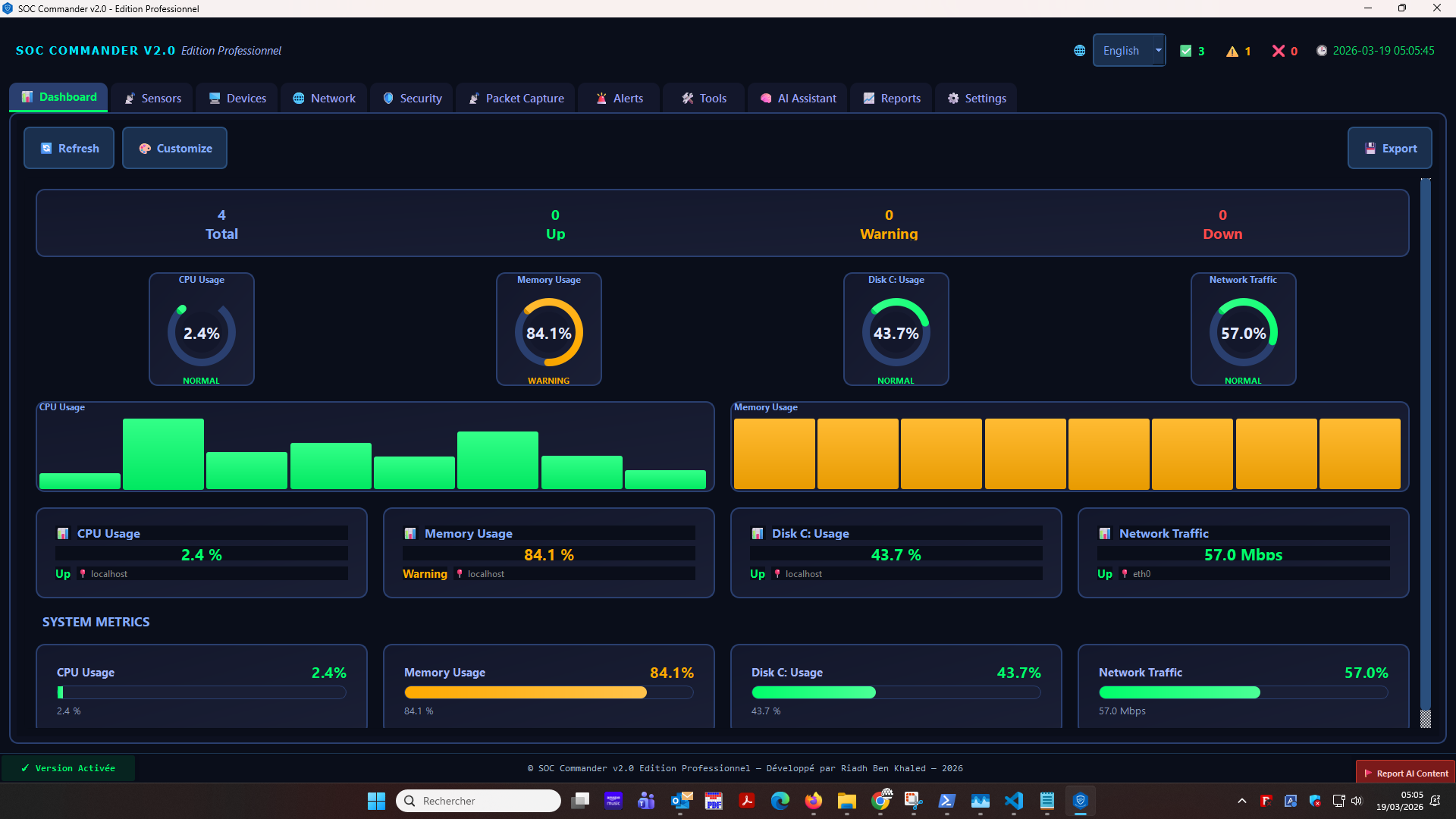Open the Devices tab
1456x819 pixels.
click(237, 99)
